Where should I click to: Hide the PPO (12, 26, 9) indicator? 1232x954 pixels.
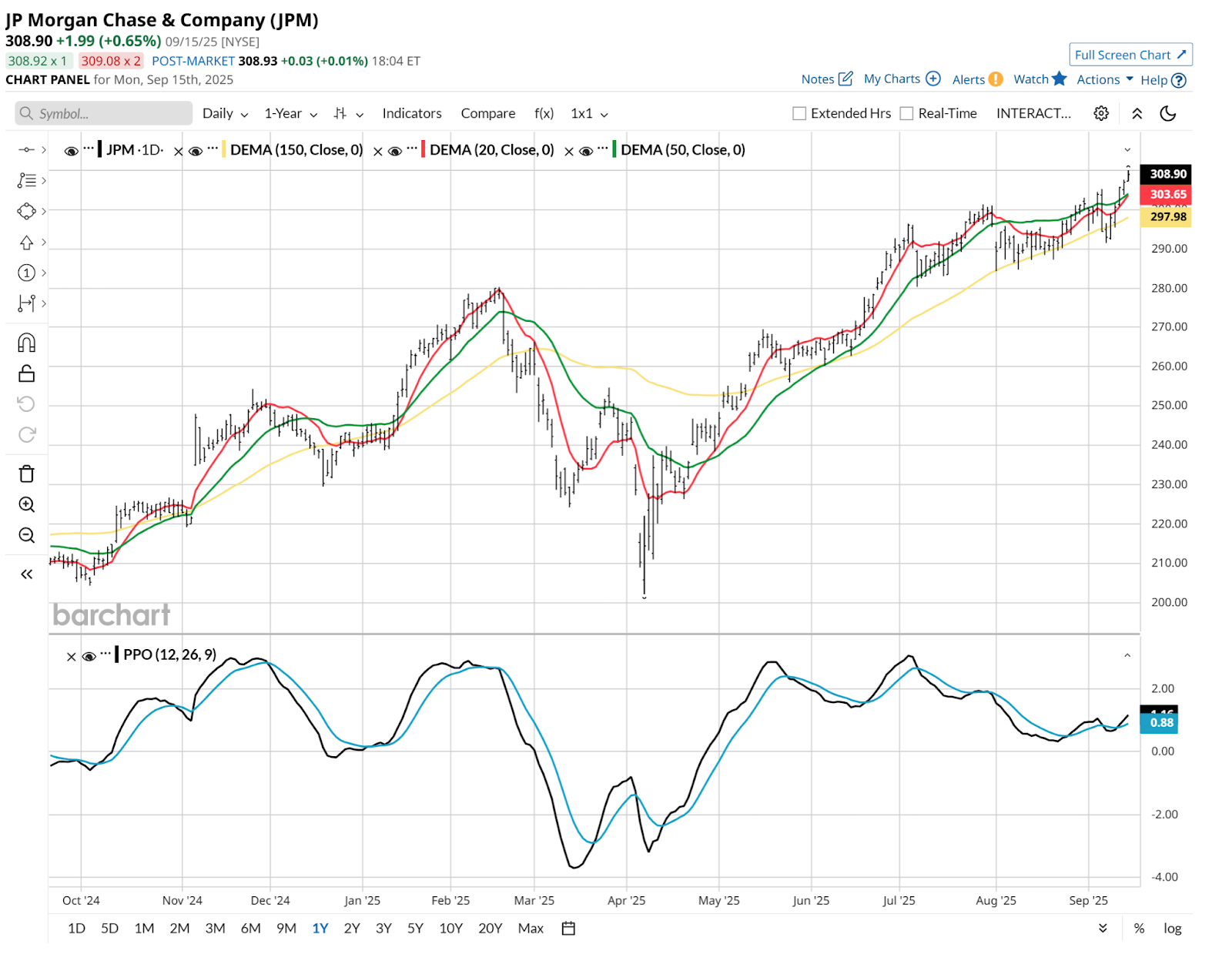[89, 656]
